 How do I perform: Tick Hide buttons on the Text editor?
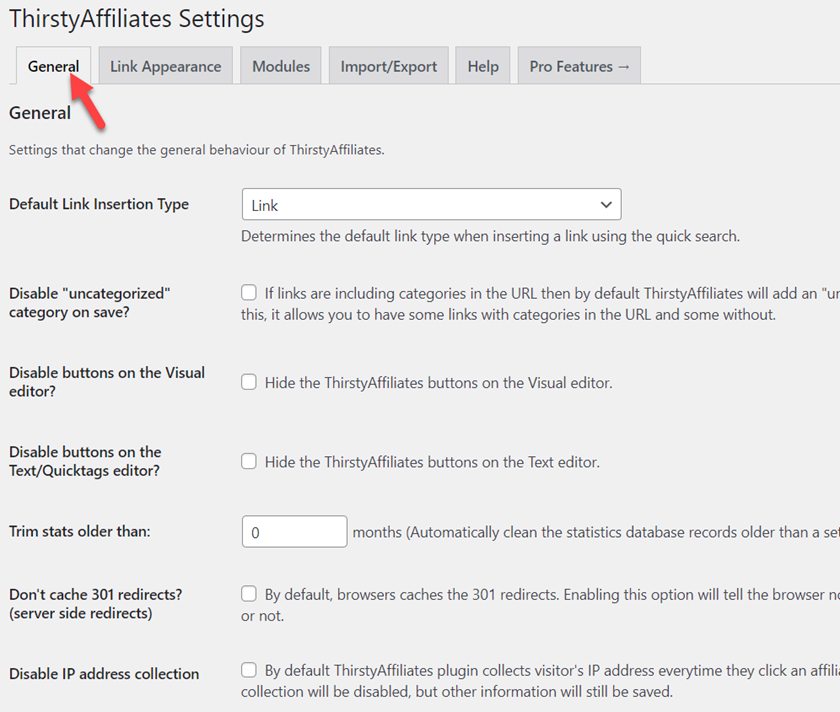coord(249,461)
